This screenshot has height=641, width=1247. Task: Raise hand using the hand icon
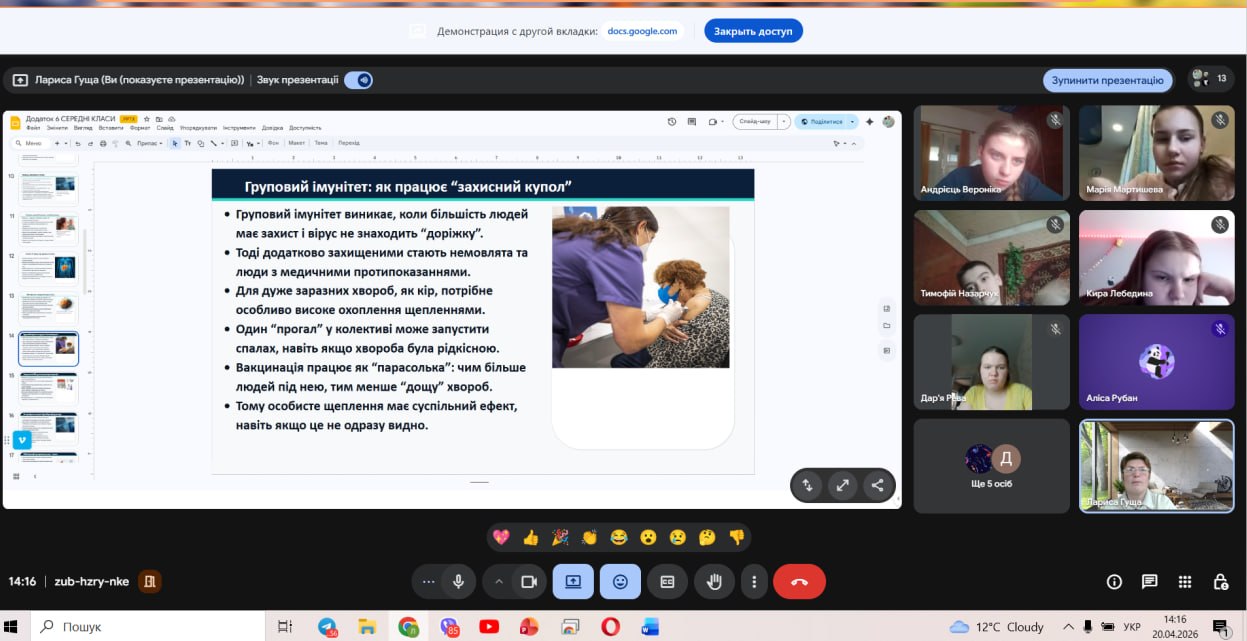714,581
